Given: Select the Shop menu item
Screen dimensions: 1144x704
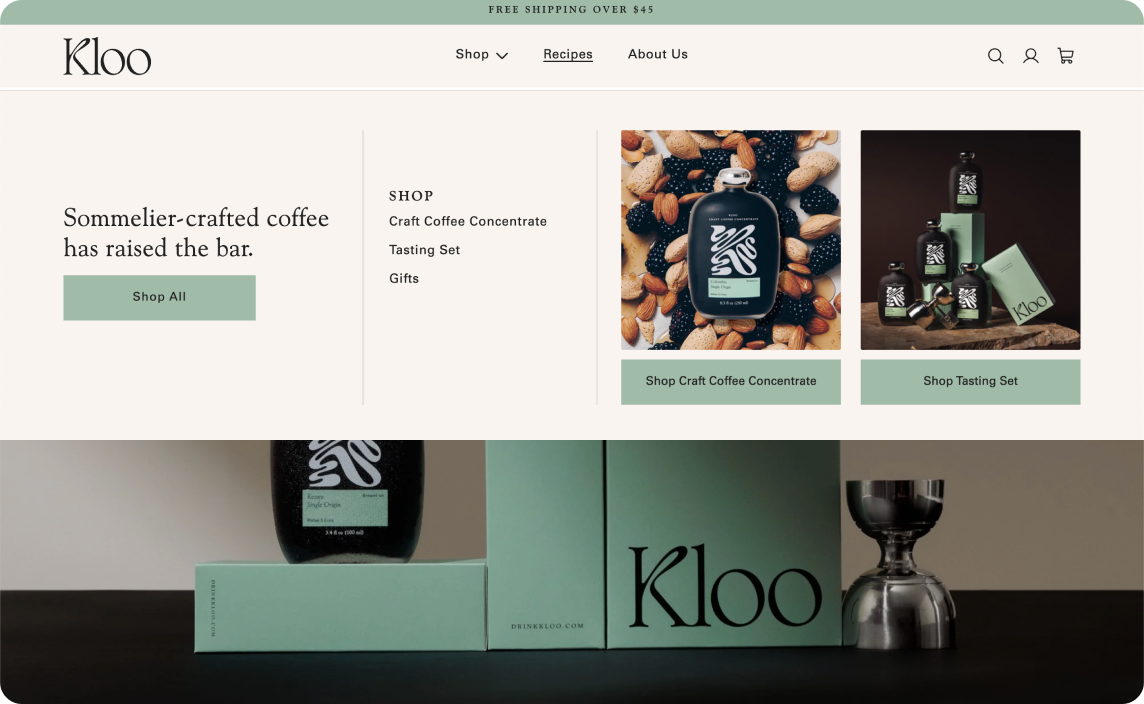Looking at the screenshot, I should pos(472,54).
